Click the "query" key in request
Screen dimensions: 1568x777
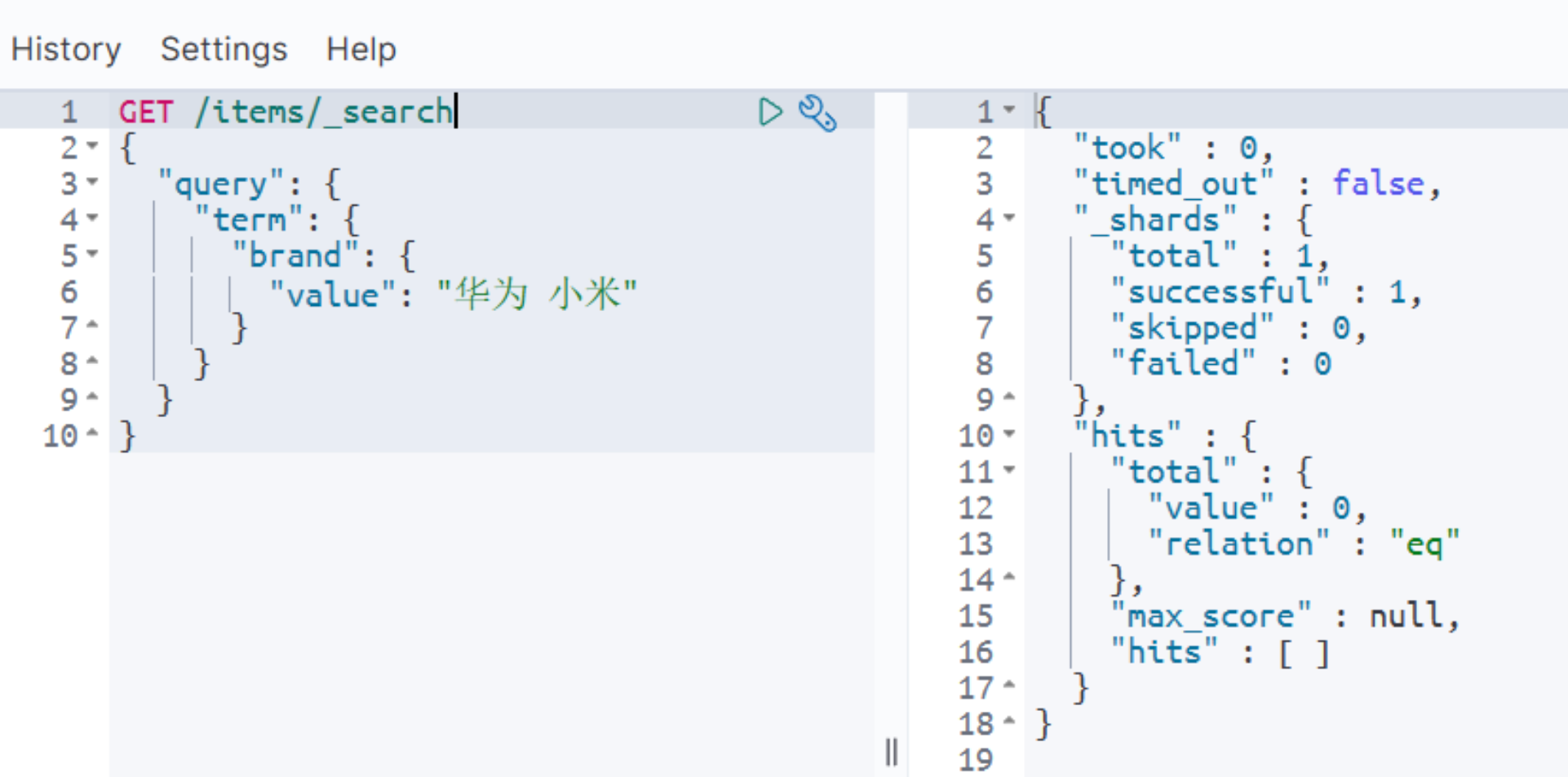click(220, 184)
